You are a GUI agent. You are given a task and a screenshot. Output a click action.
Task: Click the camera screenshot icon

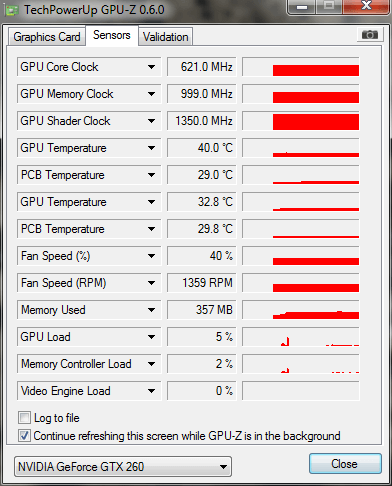tap(369, 34)
